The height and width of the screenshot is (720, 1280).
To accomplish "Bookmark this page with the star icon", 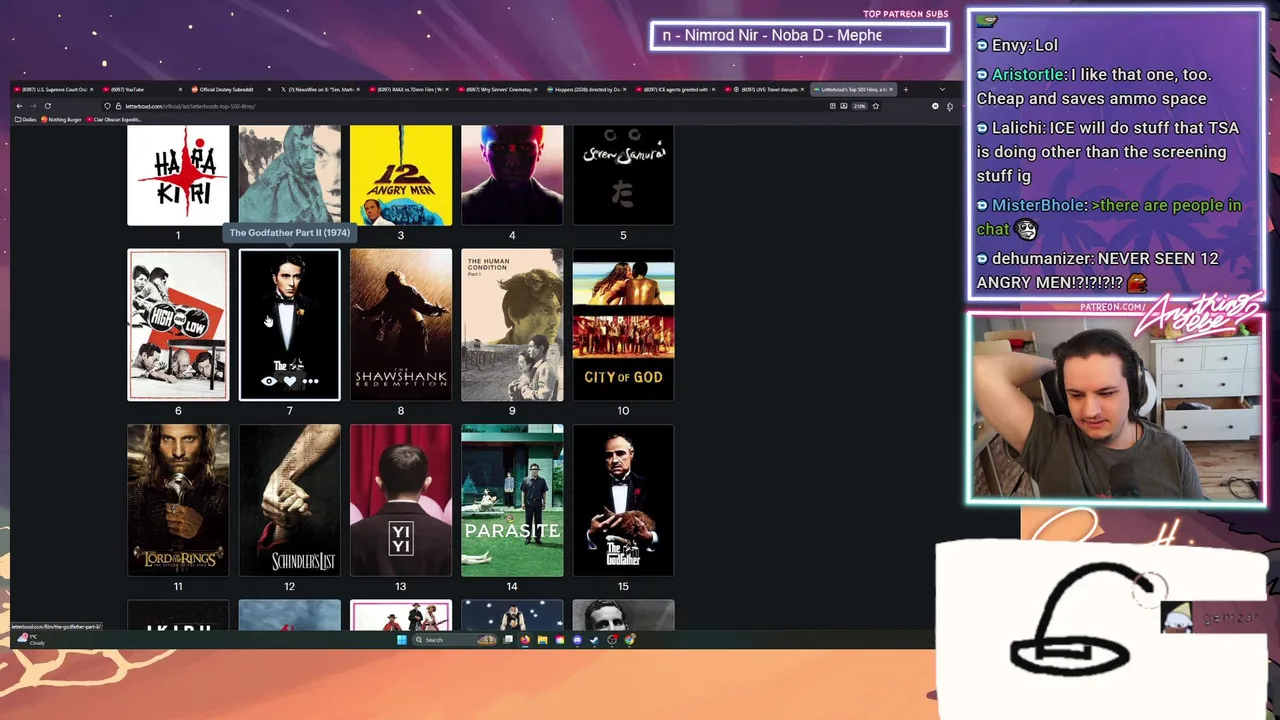I will [x=876, y=106].
